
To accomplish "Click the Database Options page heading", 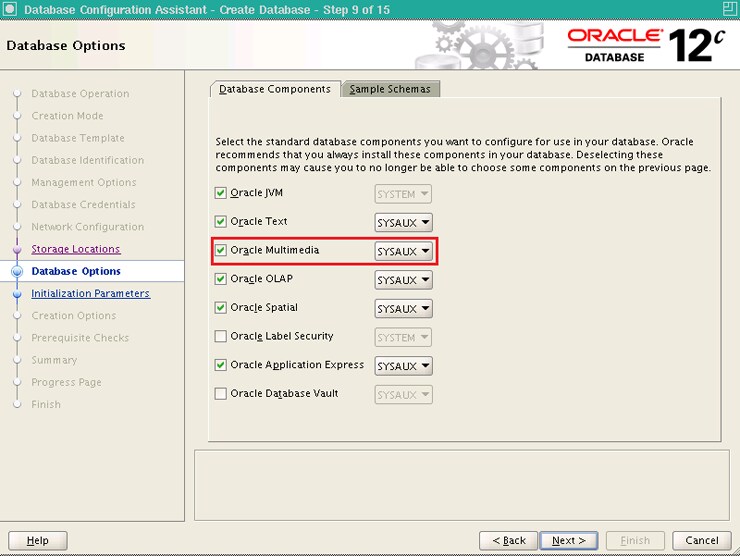I will point(66,46).
